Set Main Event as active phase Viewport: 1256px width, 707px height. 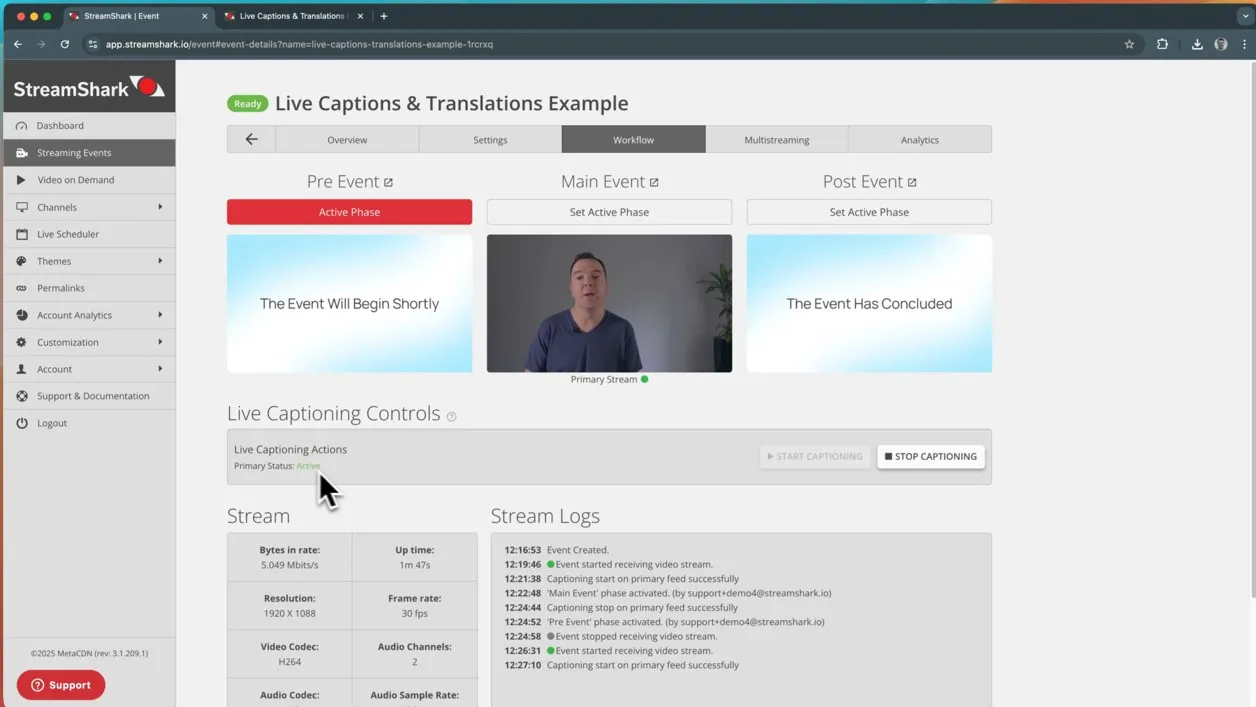coord(609,212)
